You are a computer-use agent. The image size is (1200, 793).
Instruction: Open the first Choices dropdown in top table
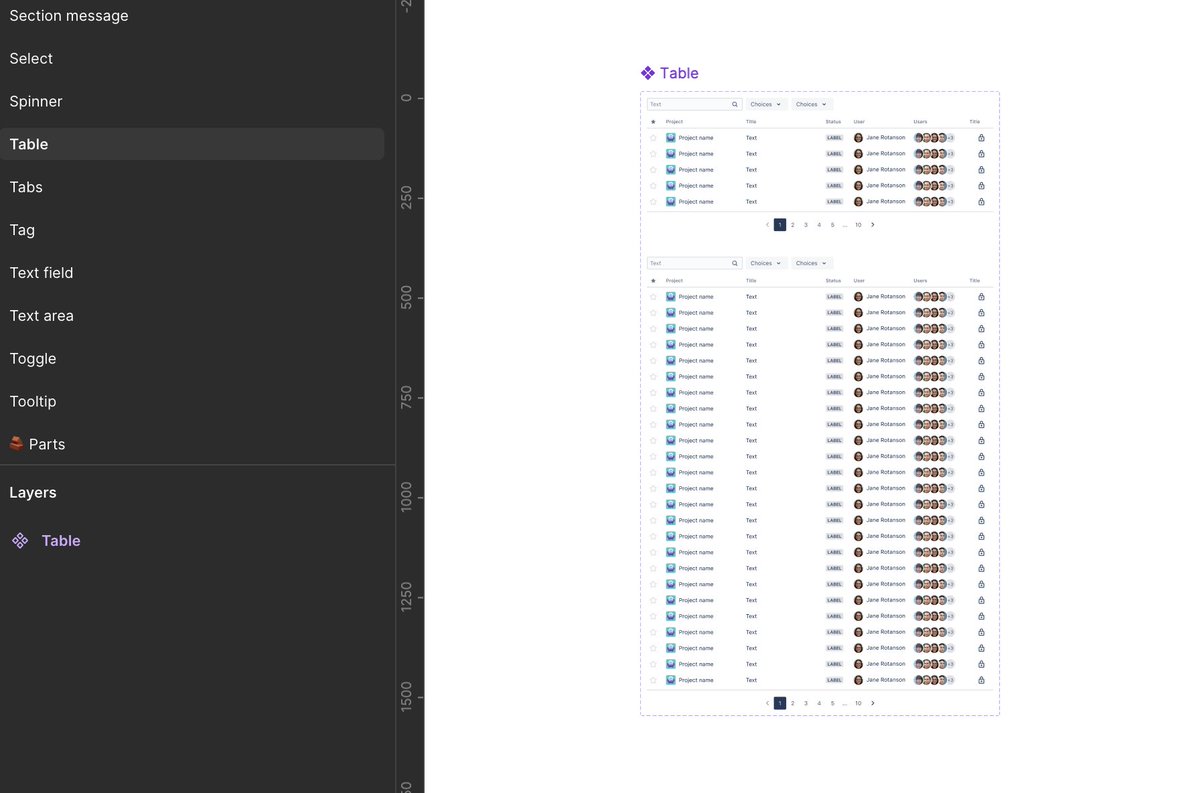tap(766, 104)
